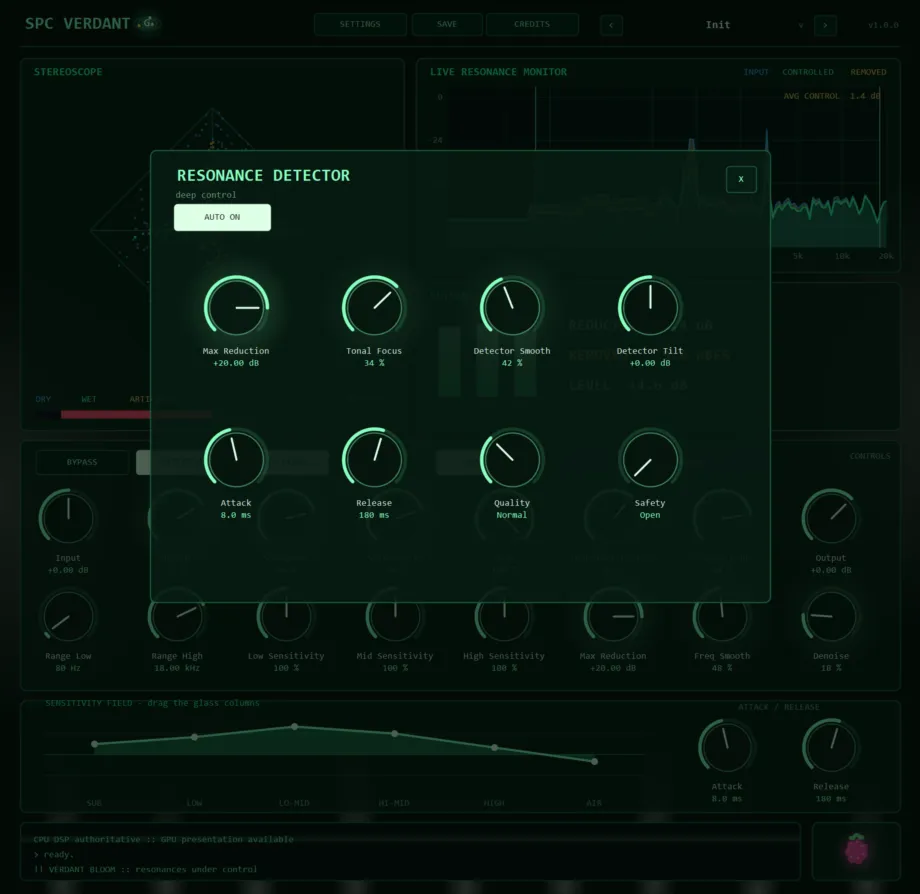
Task: Click the '> ready.' console line
Action: tap(54, 855)
